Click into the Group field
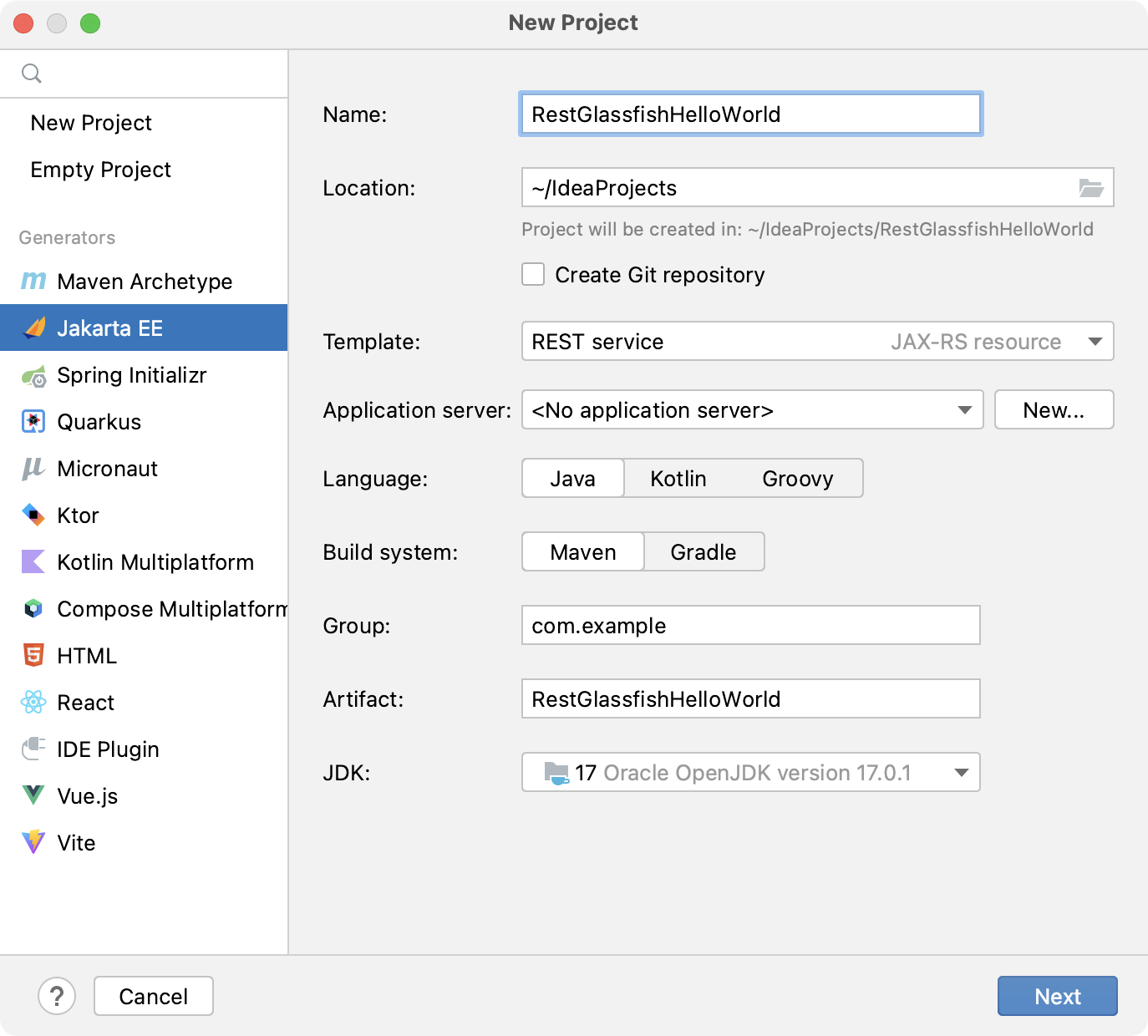The image size is (1148, 1036). pos(751,626)
